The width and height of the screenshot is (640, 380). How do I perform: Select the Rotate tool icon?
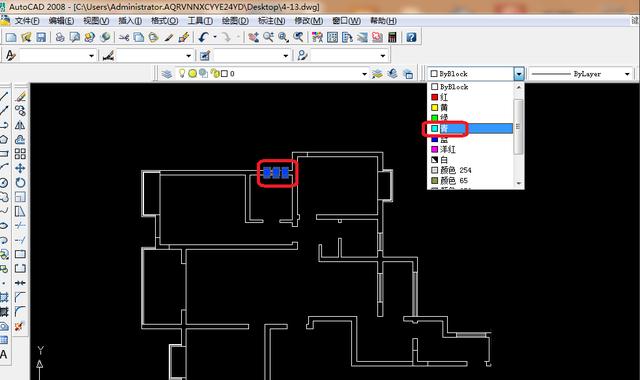20,182
